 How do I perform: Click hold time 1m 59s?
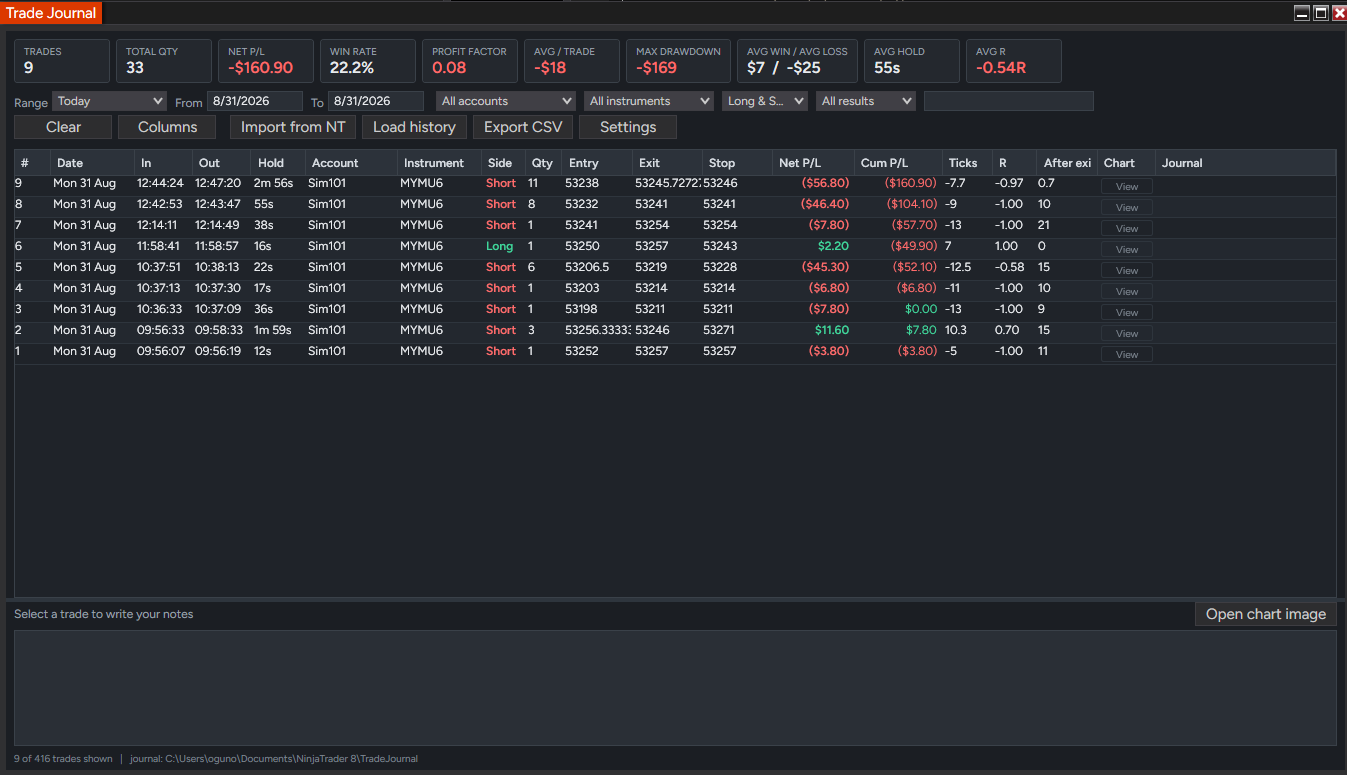[x=272, y=330]
